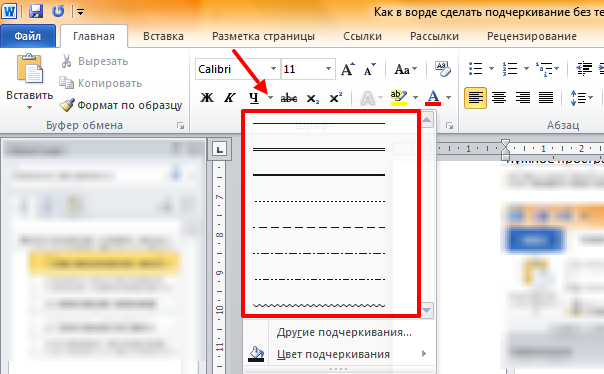This screenshot has width=604, height=374.
Task: Click Копировать copy command
Action: 101,83
